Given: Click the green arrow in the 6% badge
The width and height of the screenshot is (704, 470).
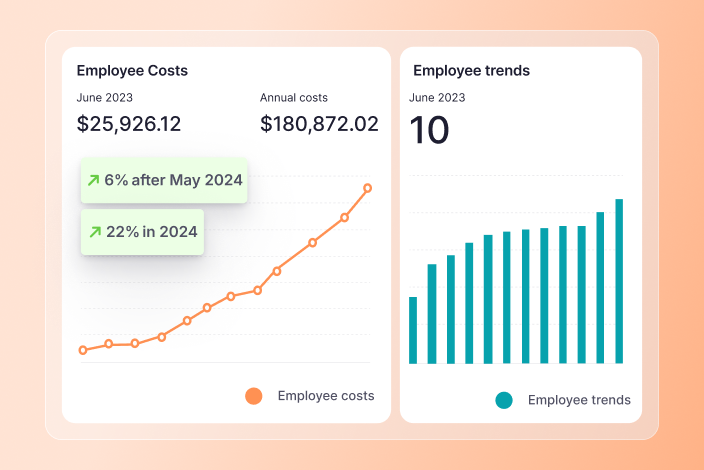Looking at the screenshot, I should pyautogui.click(x=93, y=180).
